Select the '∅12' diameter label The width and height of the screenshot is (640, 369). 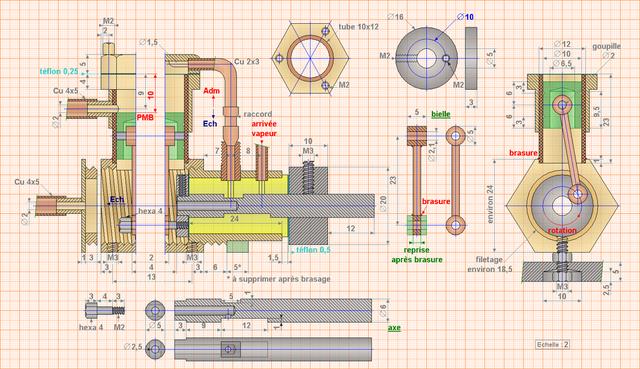pyautogui.click(x=562, y=44)
